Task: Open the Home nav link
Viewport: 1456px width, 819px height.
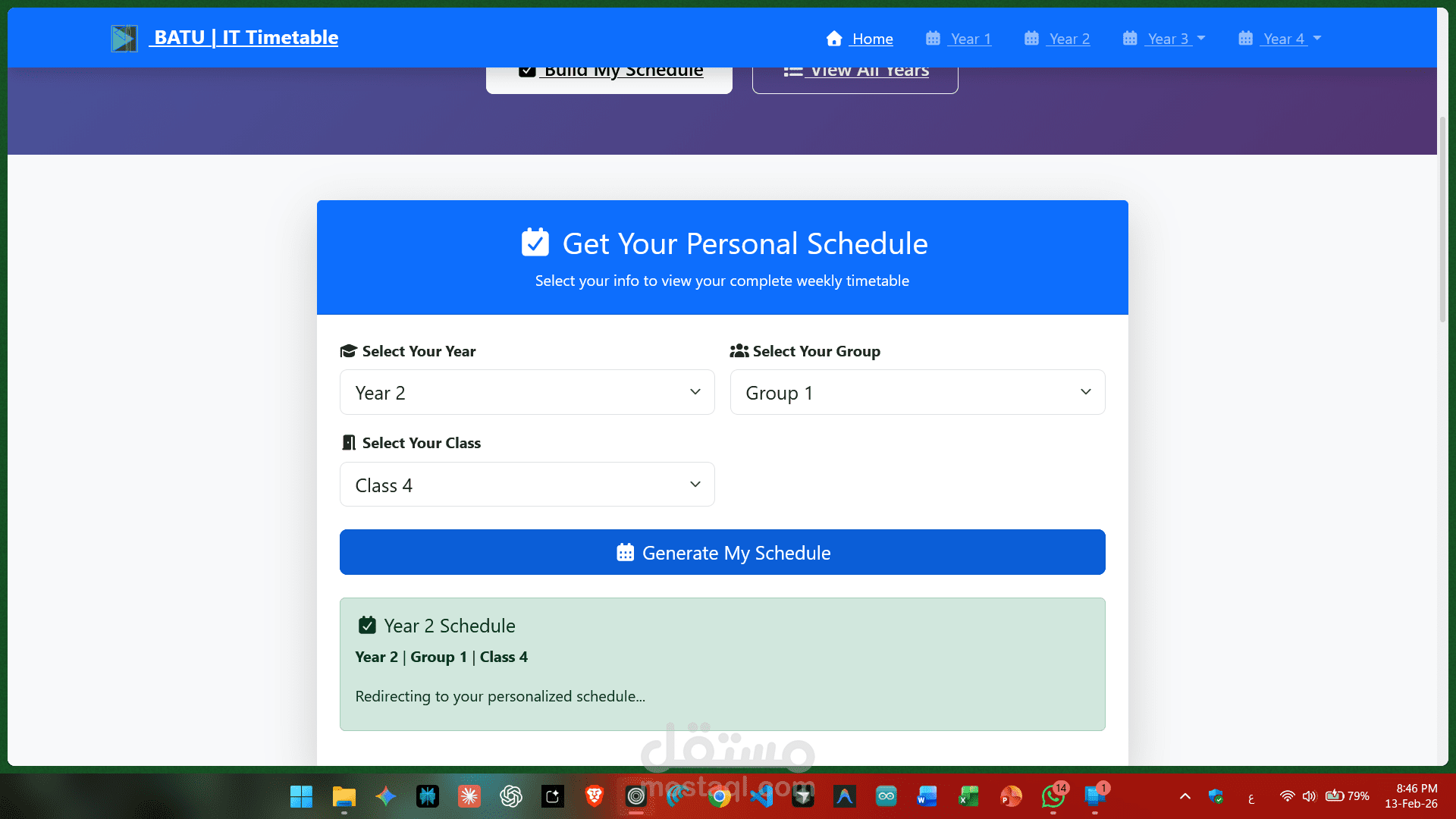Action: (860, 39)
